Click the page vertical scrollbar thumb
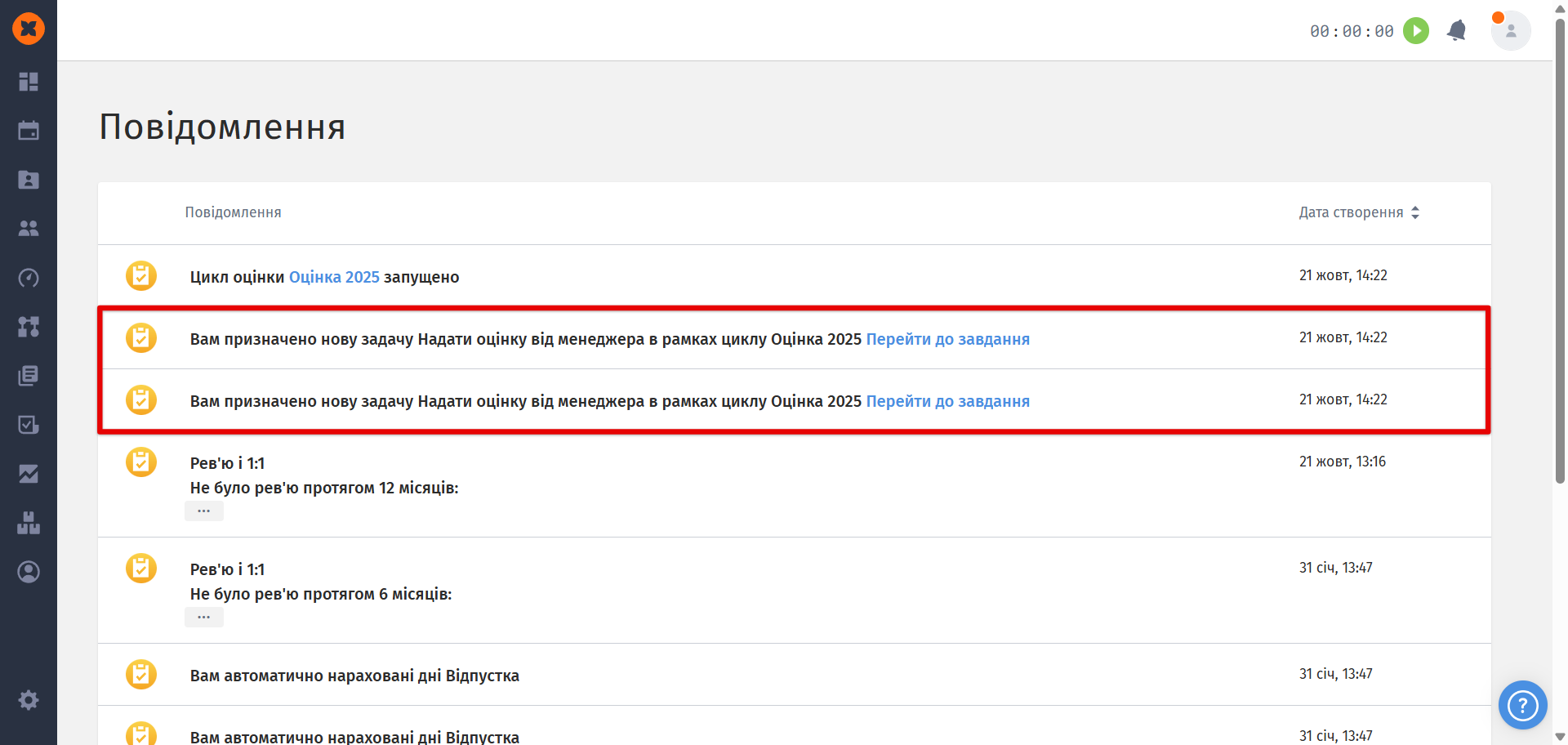This screenshot has width=1568, height=745. coord(1560,245)
